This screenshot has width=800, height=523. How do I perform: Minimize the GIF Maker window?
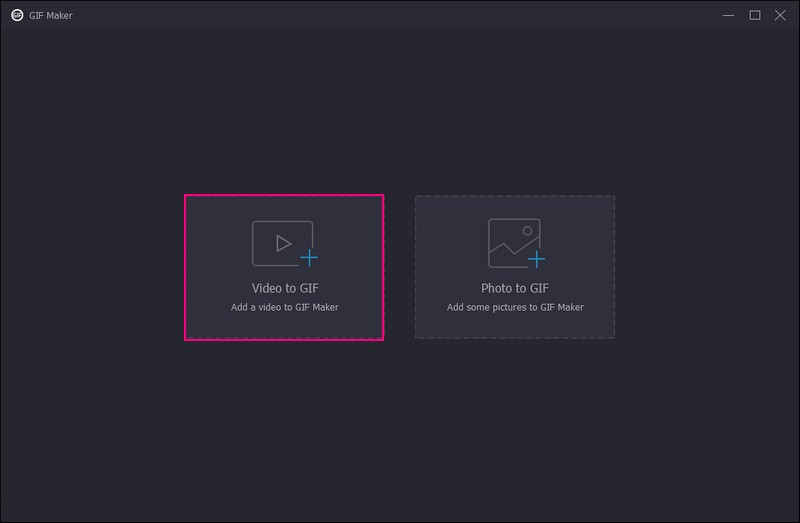729,15
